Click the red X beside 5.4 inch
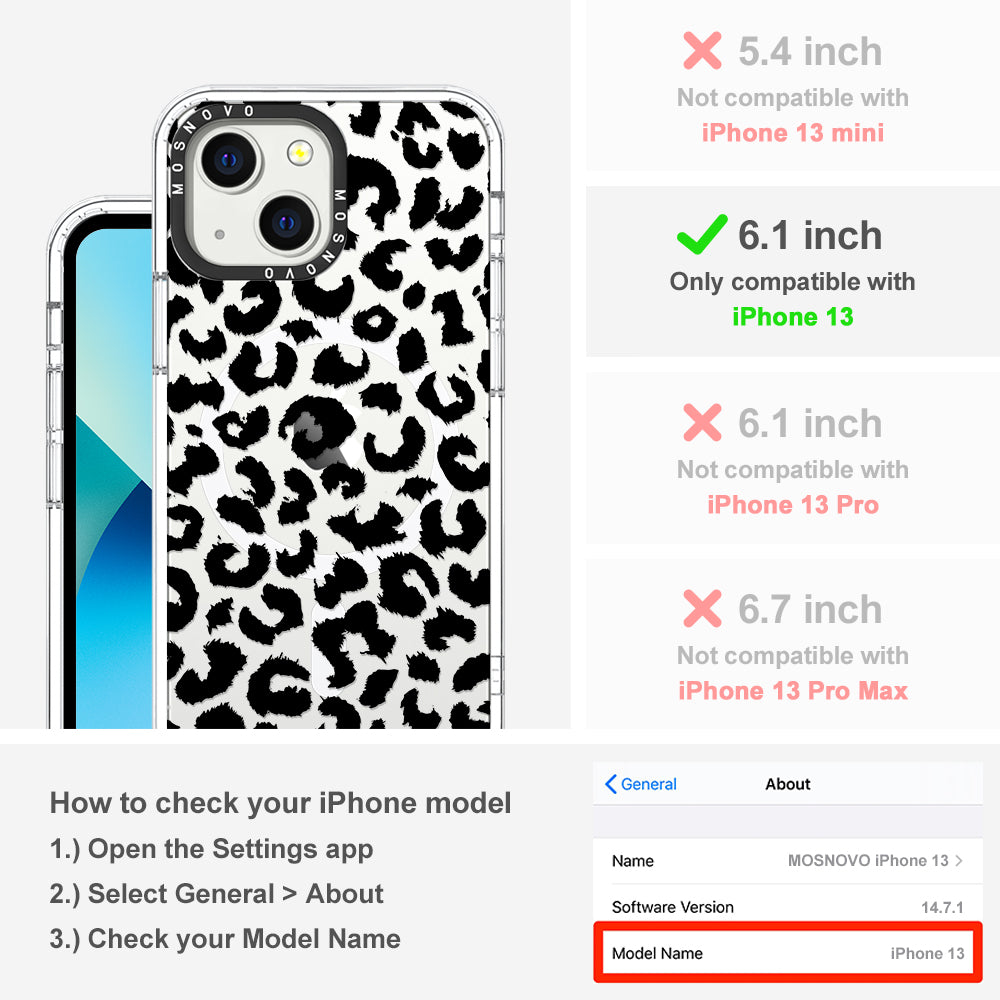The width and height of the screenshot is (1000, 1000). tap(702, 50)
